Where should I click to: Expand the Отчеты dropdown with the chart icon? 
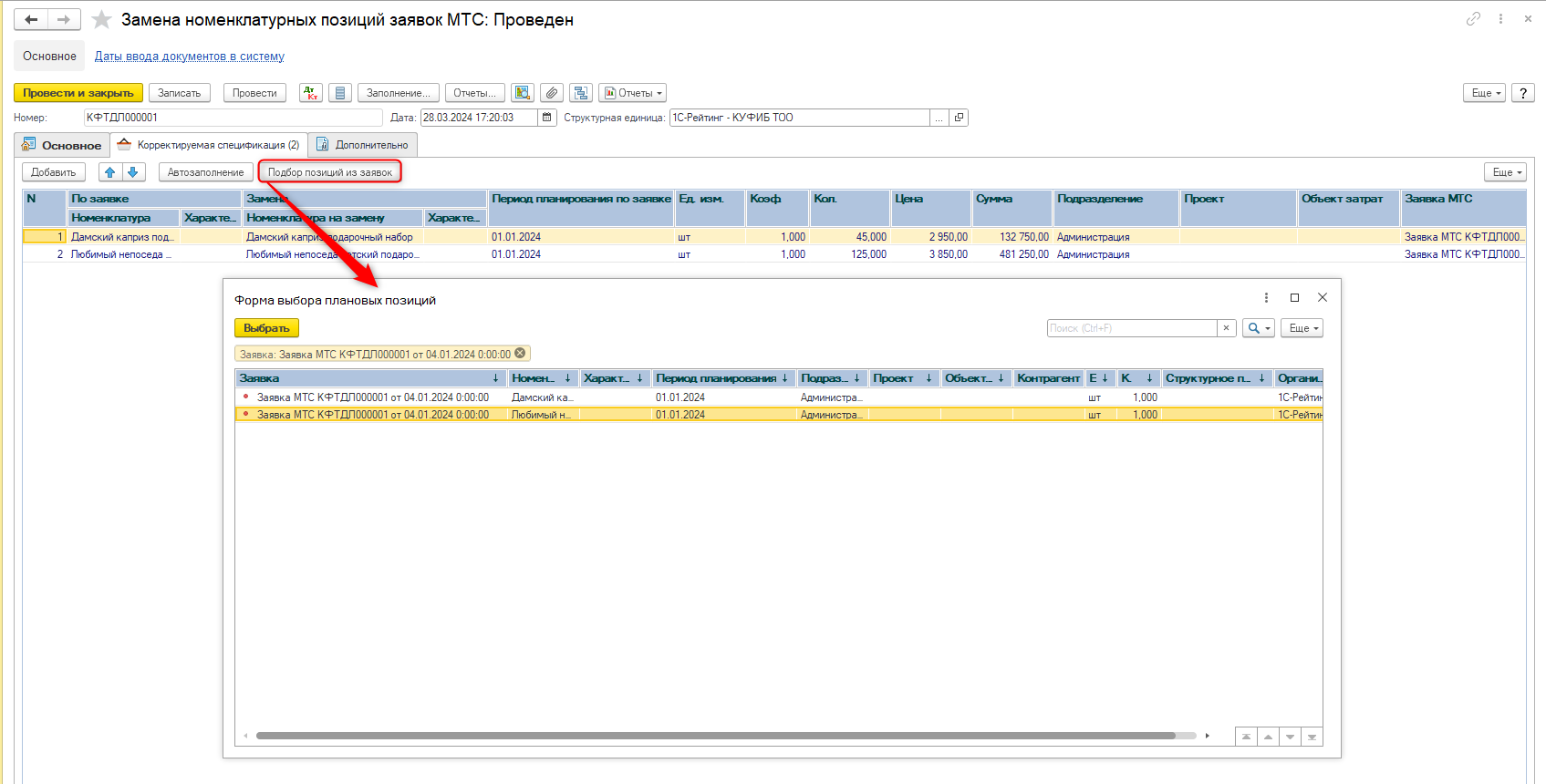pyautogui.click(x=633, y=93)
